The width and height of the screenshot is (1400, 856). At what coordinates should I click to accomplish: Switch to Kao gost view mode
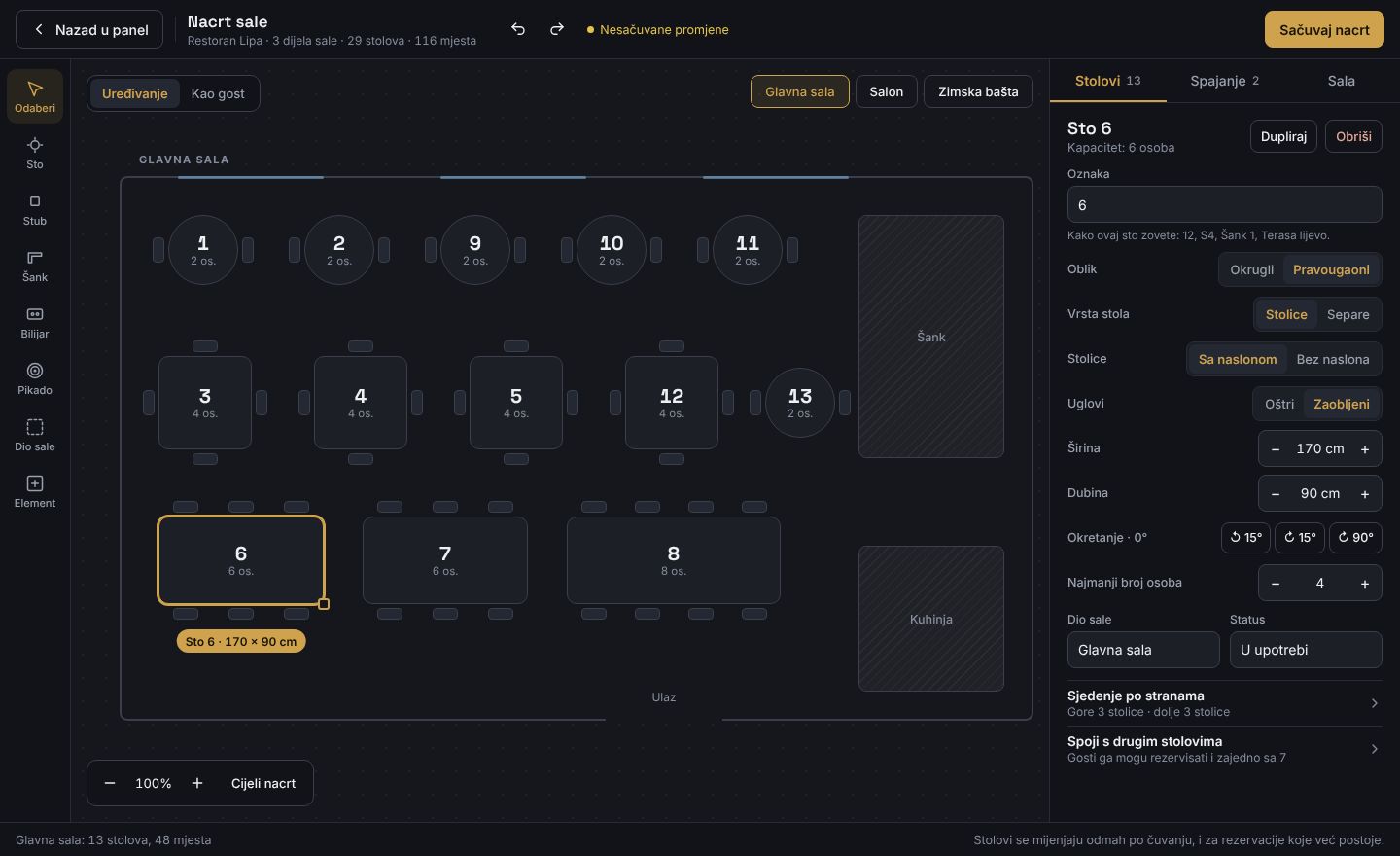218,93
